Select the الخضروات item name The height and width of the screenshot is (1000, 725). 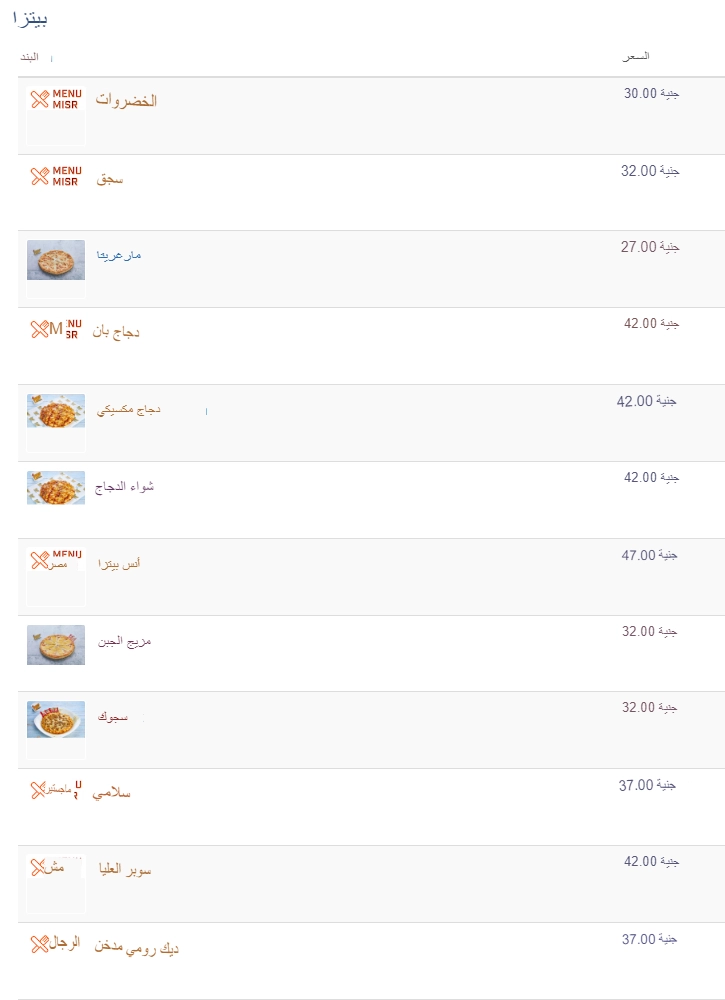click(x=126, y=101)
